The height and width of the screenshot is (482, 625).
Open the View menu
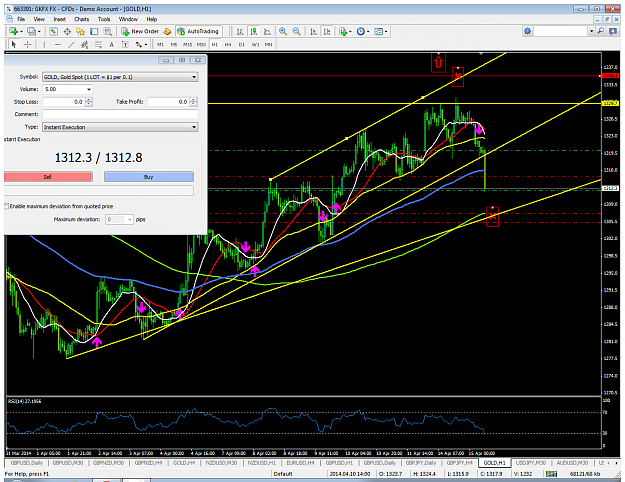tap(39, 19)
